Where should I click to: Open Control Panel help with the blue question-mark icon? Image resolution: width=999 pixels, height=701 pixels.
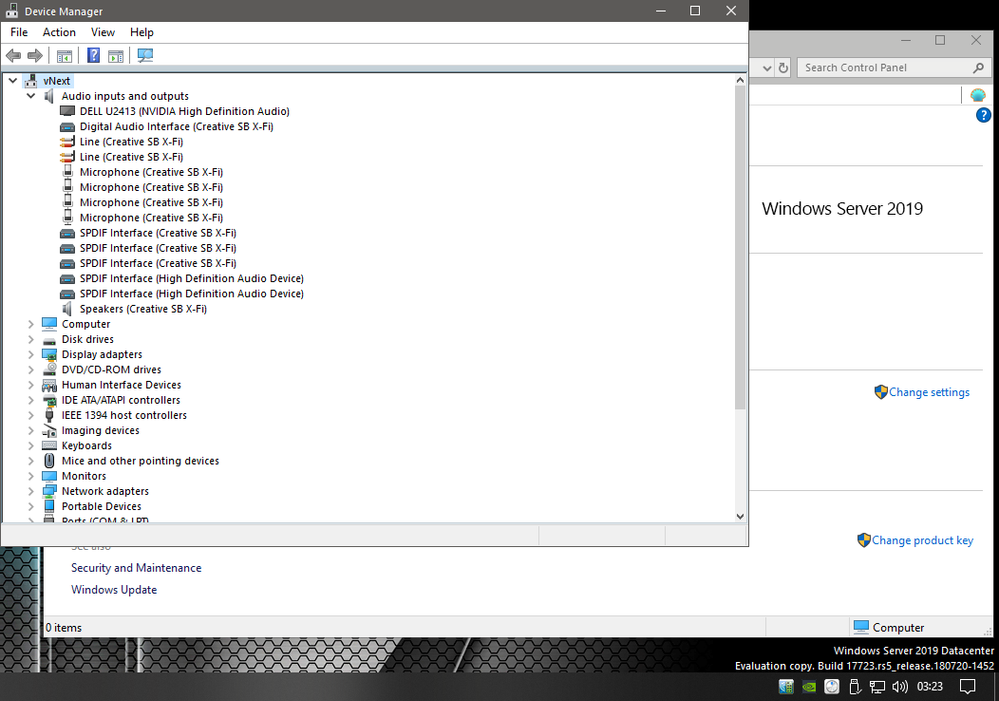point(983,115)
